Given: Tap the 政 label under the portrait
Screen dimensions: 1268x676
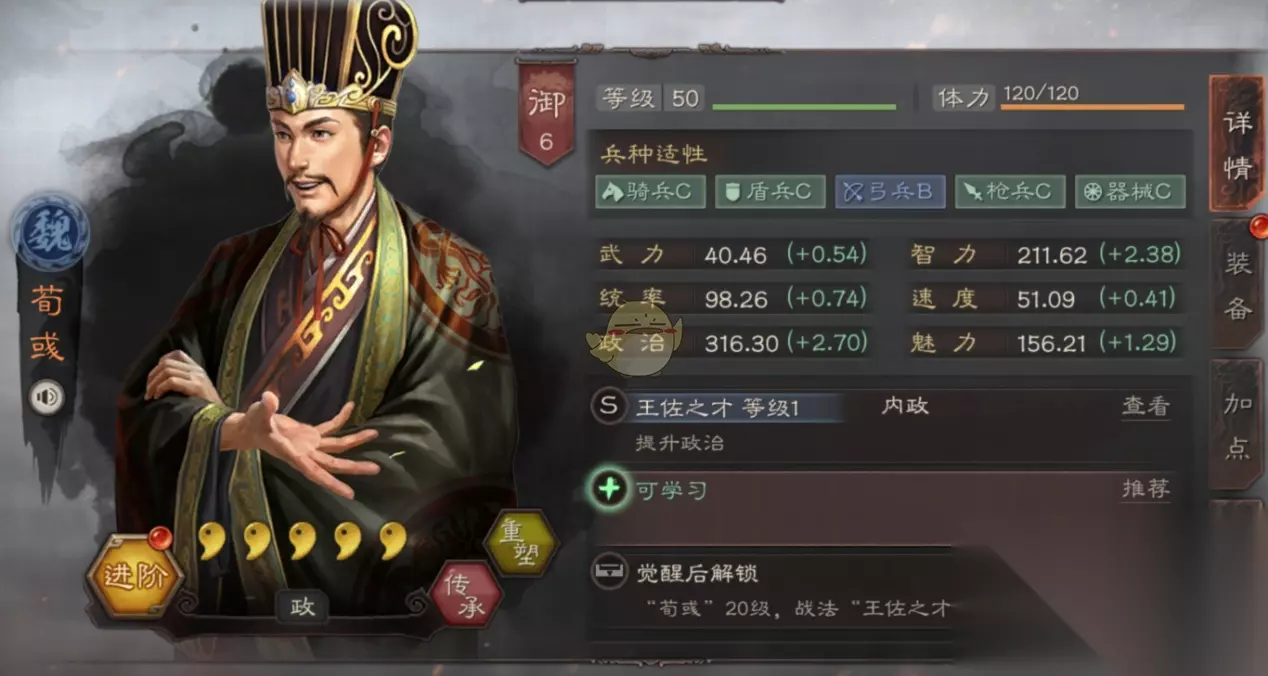Looking at the screenshot, I should point(301,606).
